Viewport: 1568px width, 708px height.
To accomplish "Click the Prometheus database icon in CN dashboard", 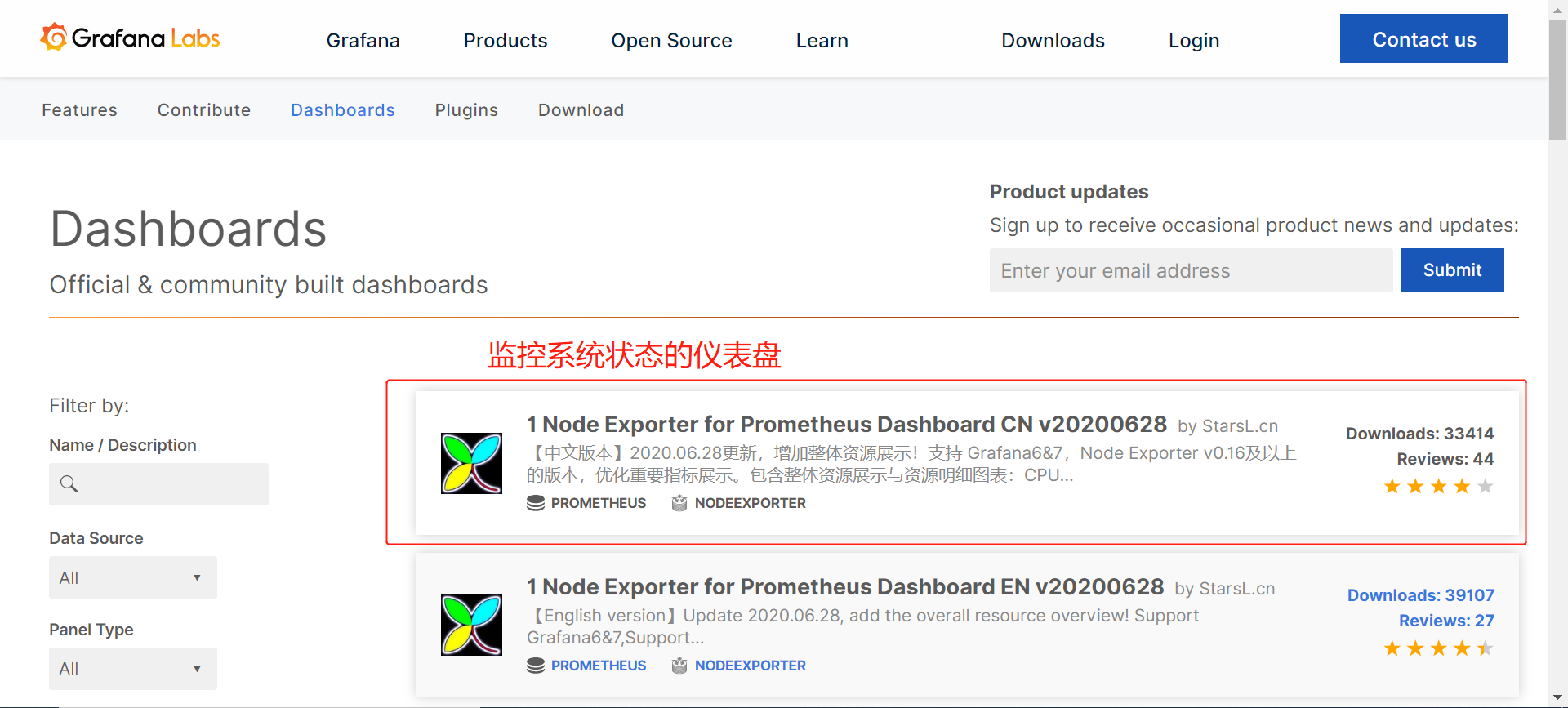I will (536, 503).
